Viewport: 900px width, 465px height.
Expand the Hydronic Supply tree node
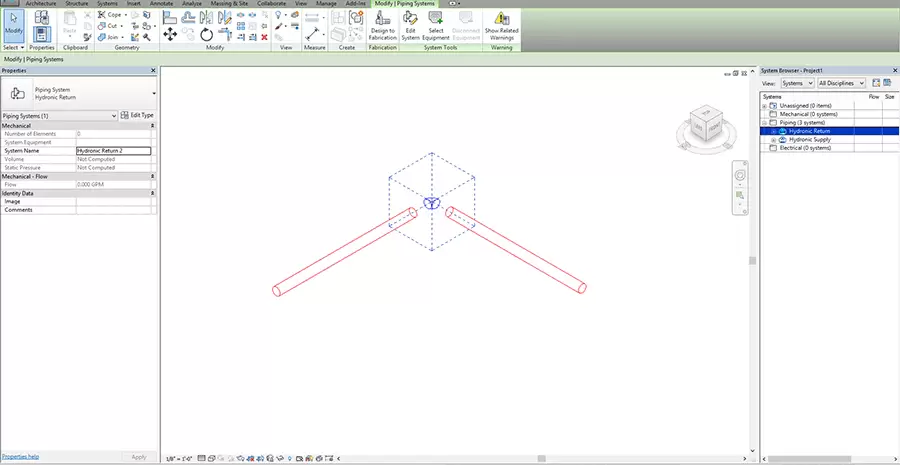(773, 140)
